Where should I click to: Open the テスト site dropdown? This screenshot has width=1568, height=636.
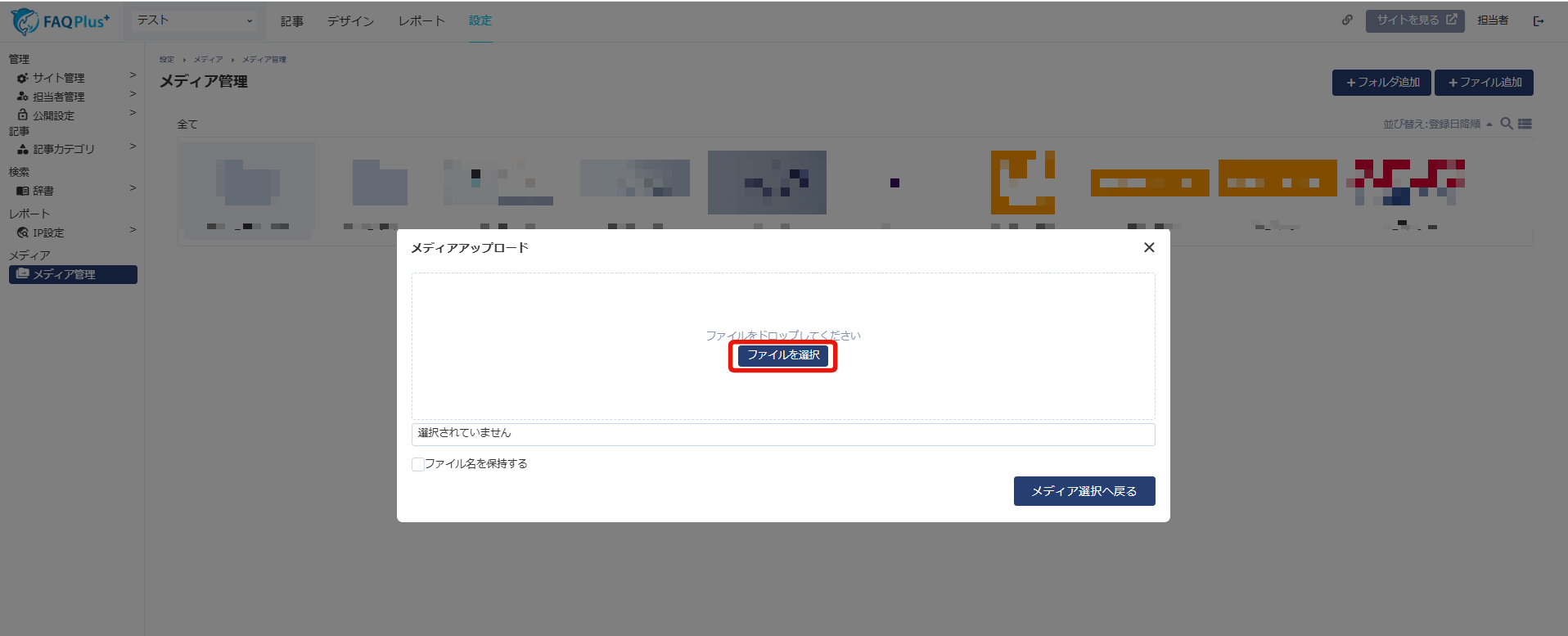click(x=195, y=20)
